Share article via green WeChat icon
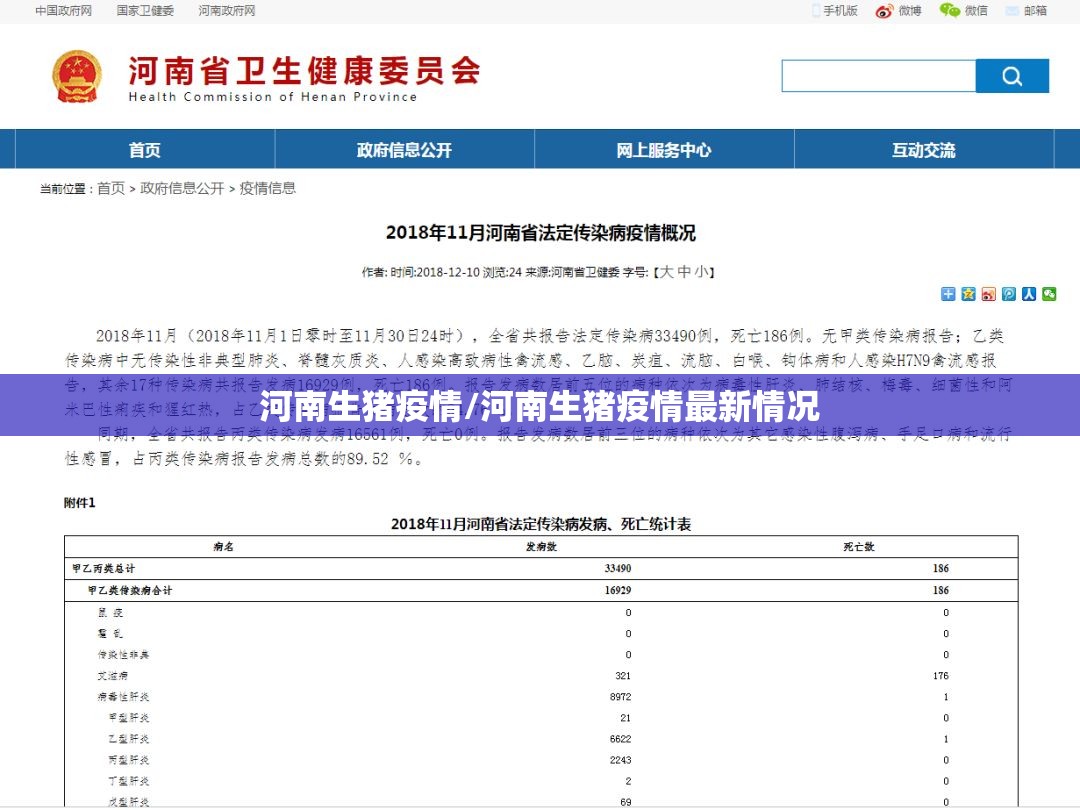1080x810 pixels. [x=1049, y=294]
